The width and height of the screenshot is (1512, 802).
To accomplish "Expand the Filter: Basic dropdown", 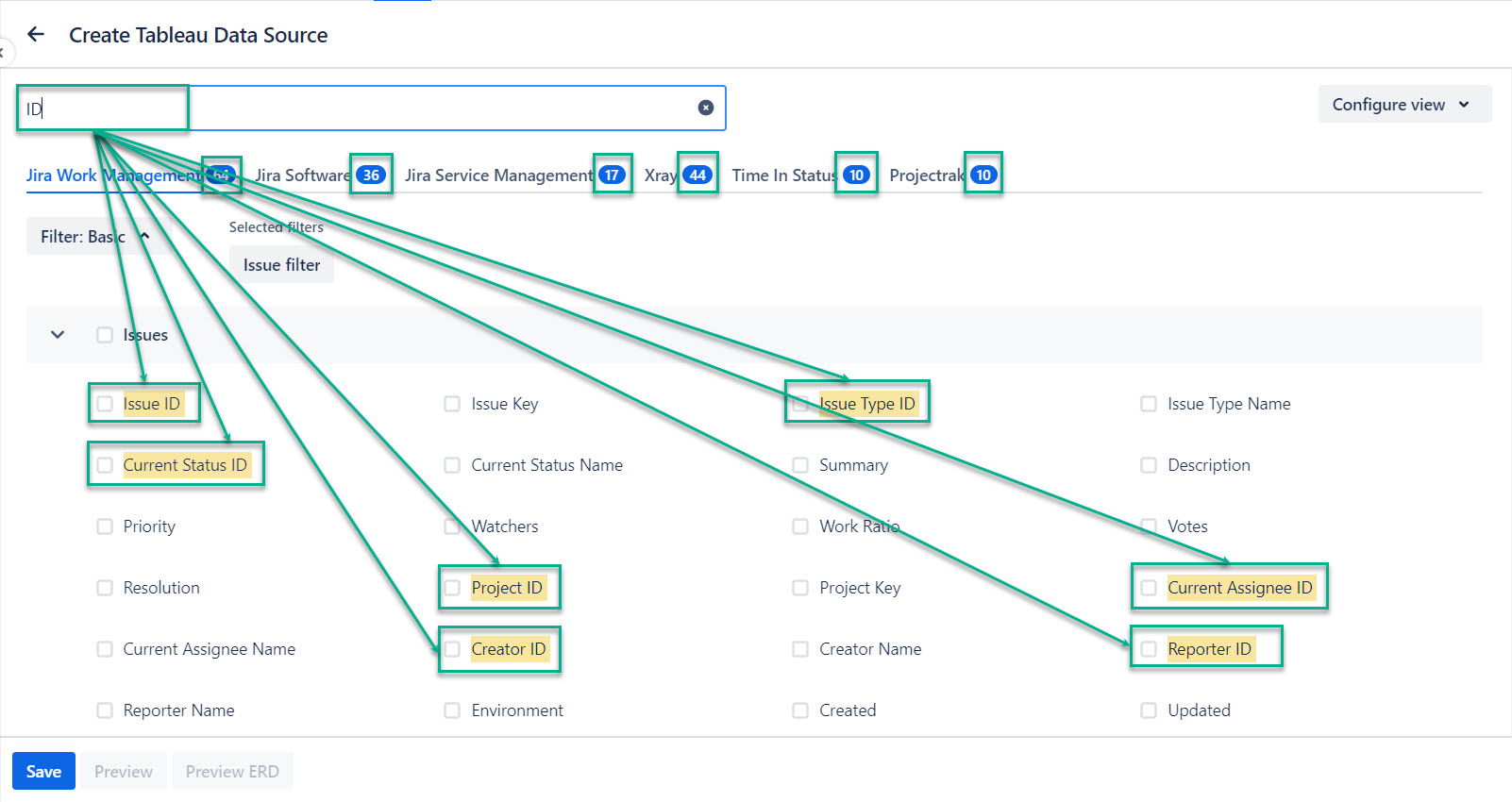I will (94, 237).
